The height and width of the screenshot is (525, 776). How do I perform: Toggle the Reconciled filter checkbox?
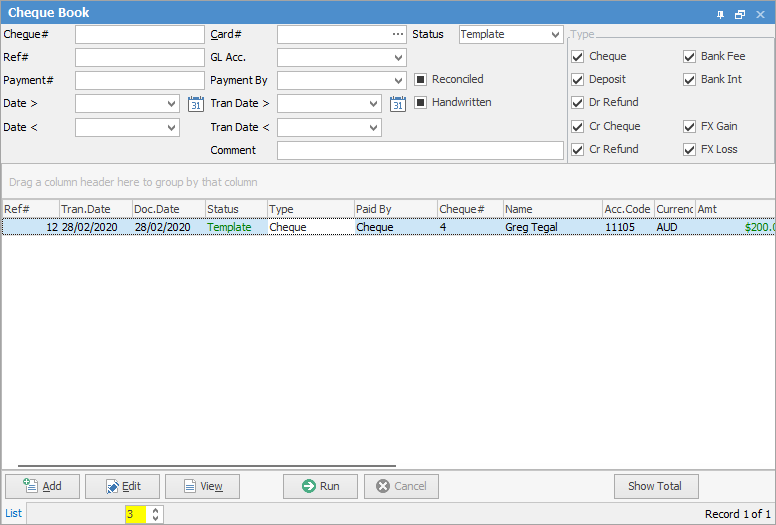click(x=420, y=79)
